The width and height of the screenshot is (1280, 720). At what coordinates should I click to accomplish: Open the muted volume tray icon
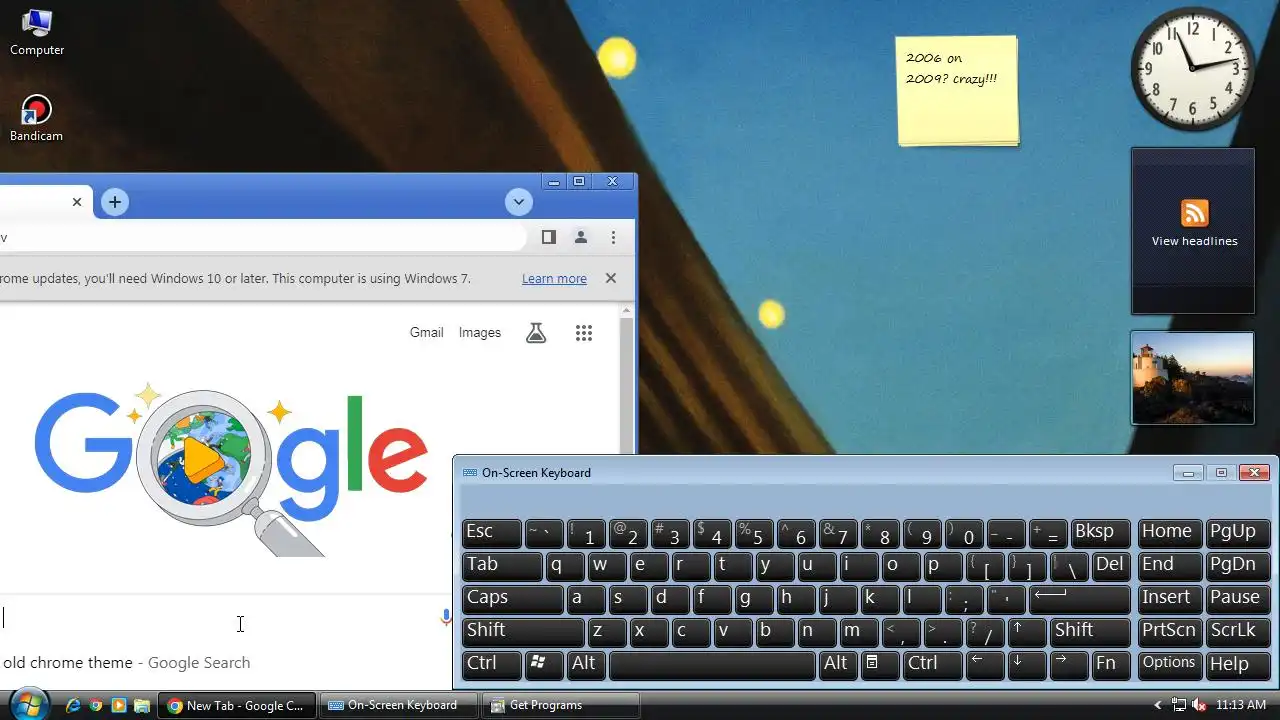pos(1199,705)
